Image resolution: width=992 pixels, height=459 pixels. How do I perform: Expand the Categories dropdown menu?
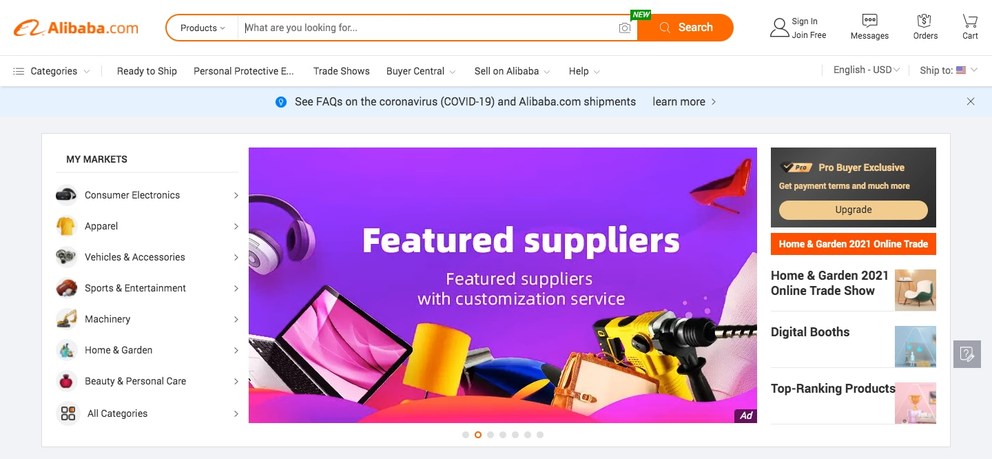pos(51,71)
